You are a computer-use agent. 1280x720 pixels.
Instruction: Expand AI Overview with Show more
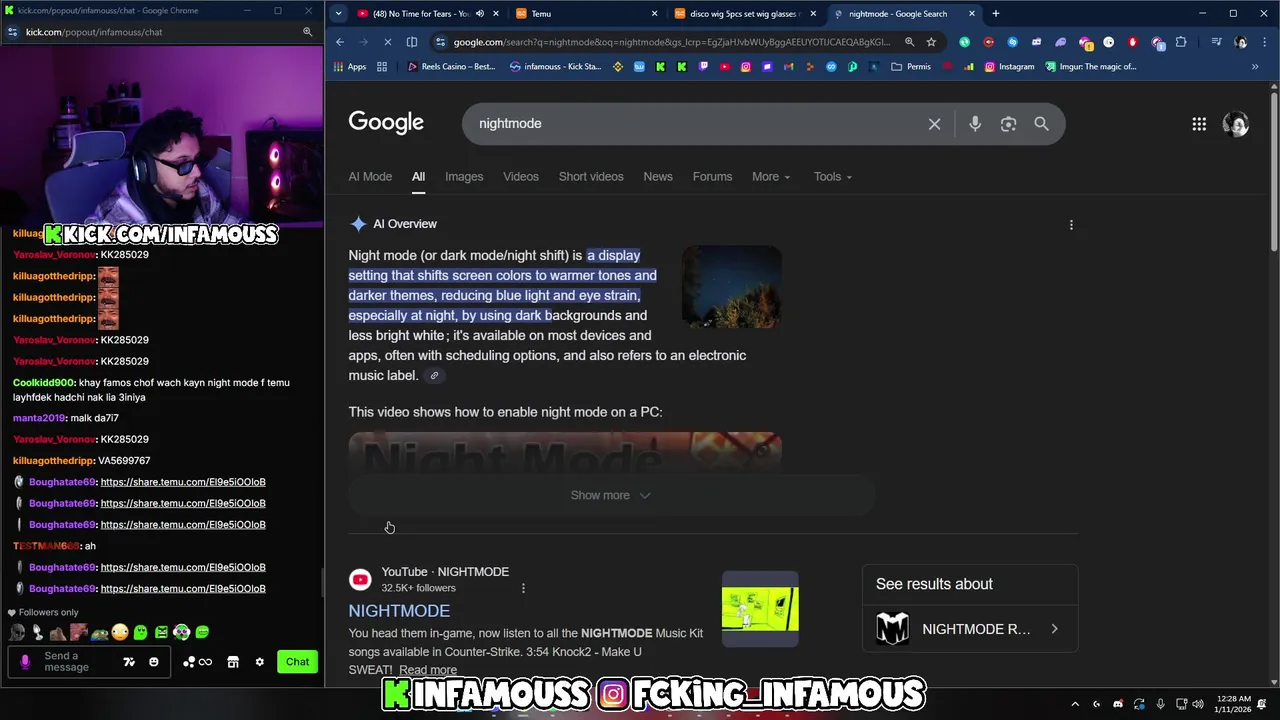tap(610, 495)
